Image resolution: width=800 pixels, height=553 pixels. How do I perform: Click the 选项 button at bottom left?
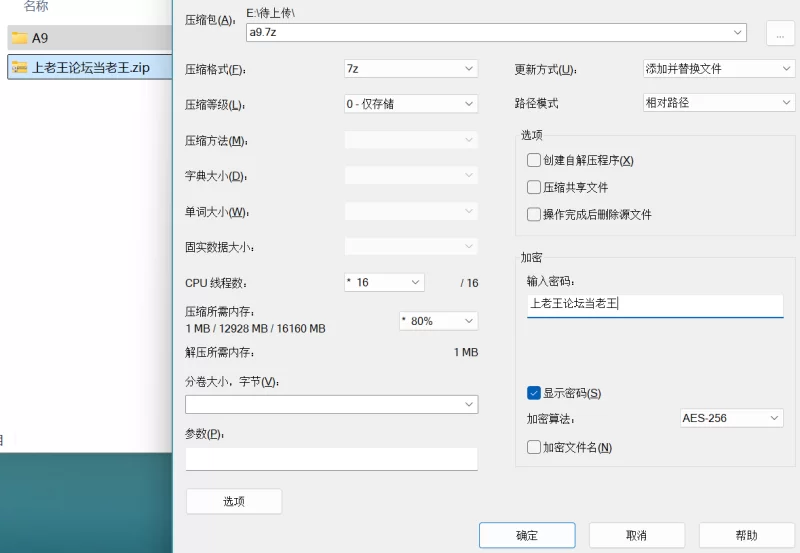234,501
